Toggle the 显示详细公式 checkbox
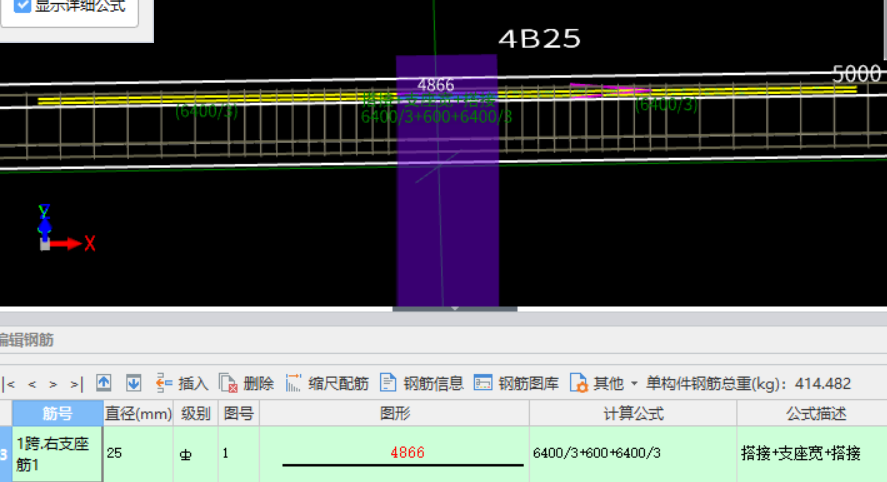Image resolution: width=887 pixels, height=482 pixels. [x=21, y=6]
